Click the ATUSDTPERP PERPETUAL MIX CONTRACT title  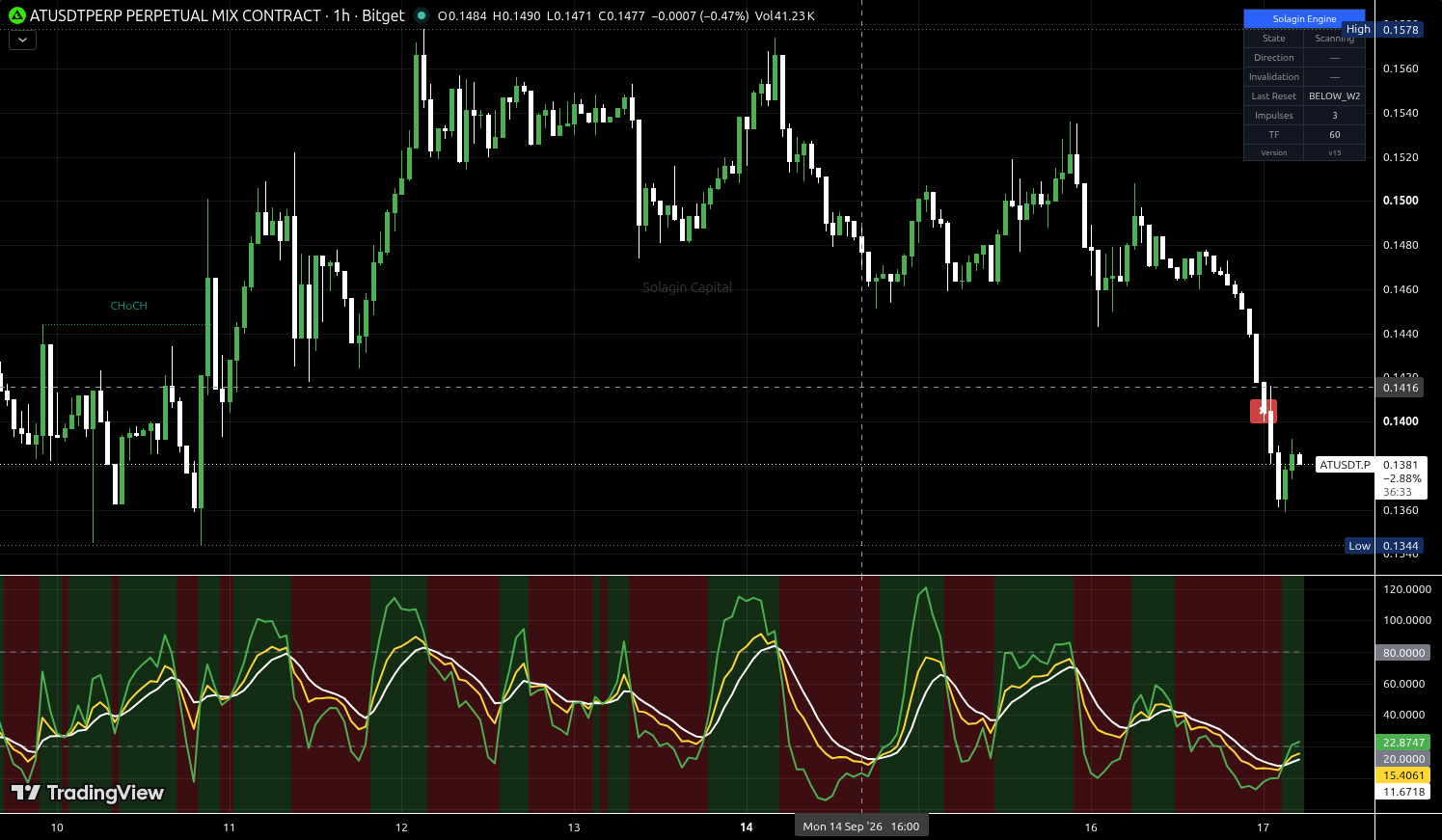(x=176, y=15)
